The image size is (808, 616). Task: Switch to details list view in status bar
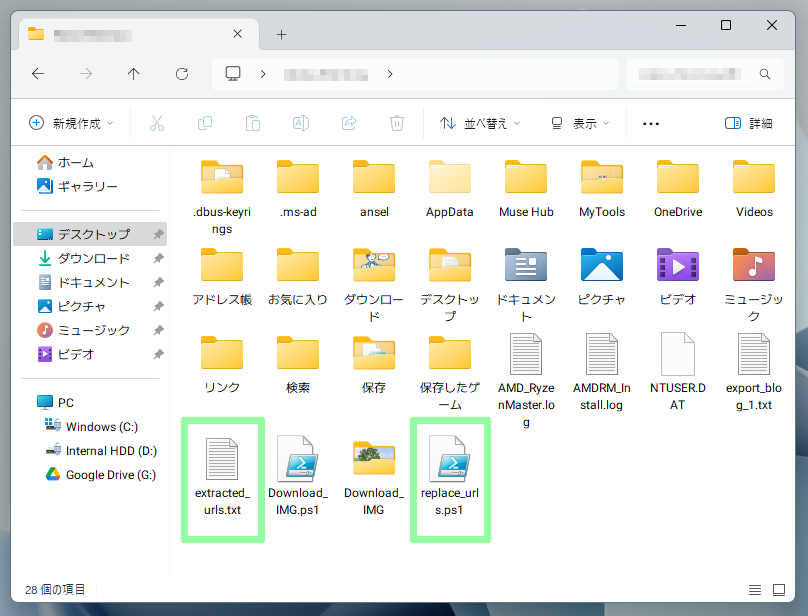click(754, 590)
